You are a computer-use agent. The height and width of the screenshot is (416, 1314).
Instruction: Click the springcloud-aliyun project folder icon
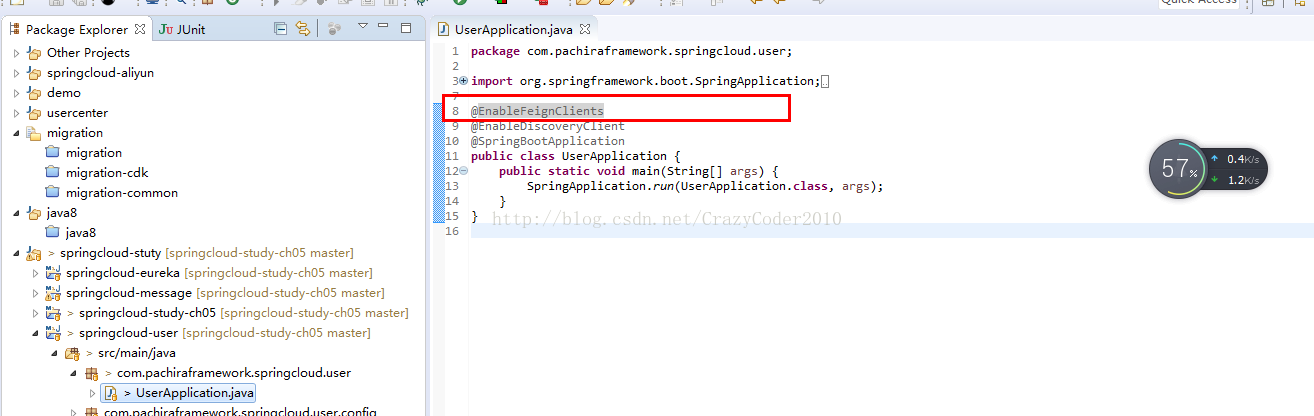[x=35, y=72]
